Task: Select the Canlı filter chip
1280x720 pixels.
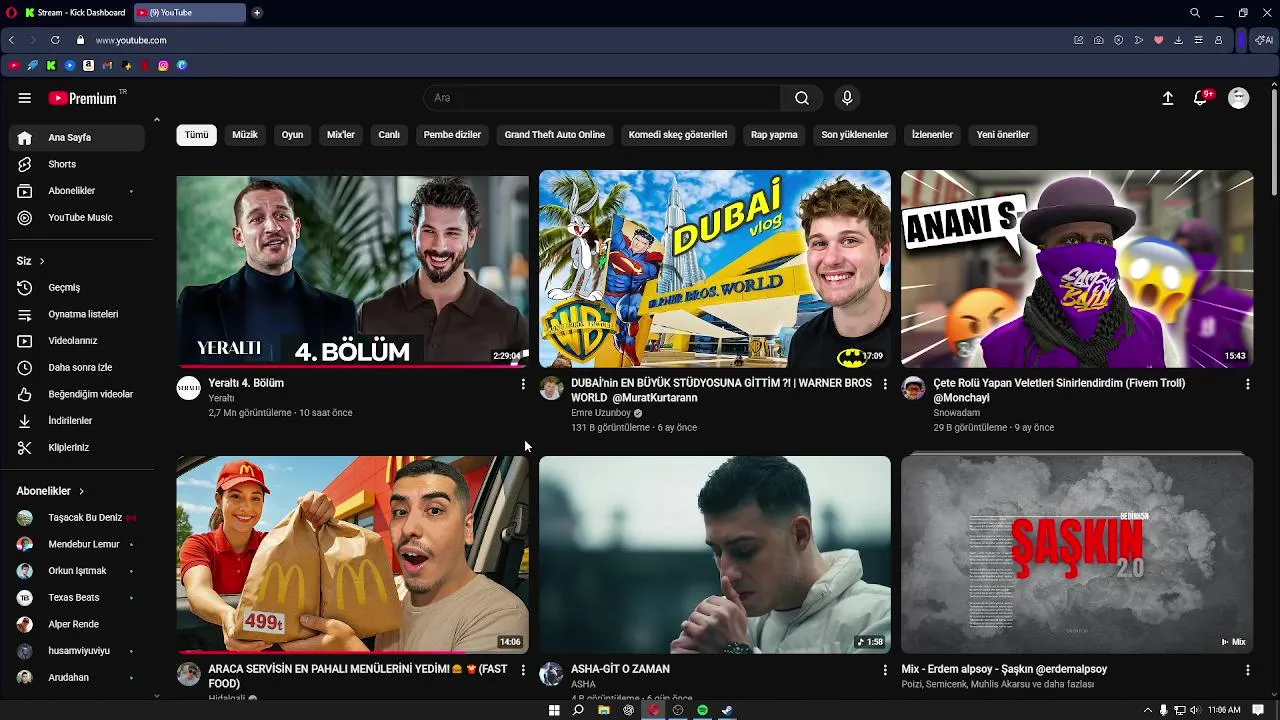Action: click(389, 135)
